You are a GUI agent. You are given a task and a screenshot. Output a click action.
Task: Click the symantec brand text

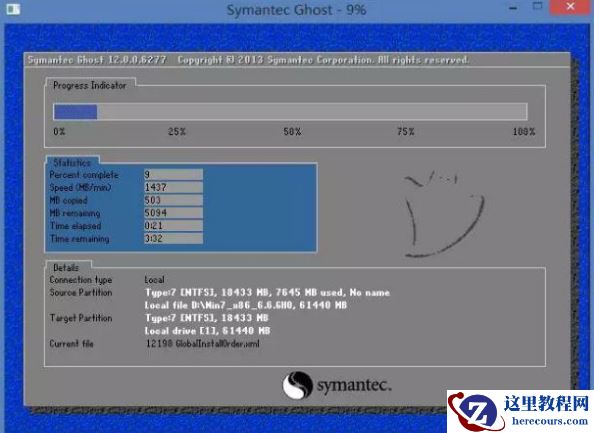354,386
